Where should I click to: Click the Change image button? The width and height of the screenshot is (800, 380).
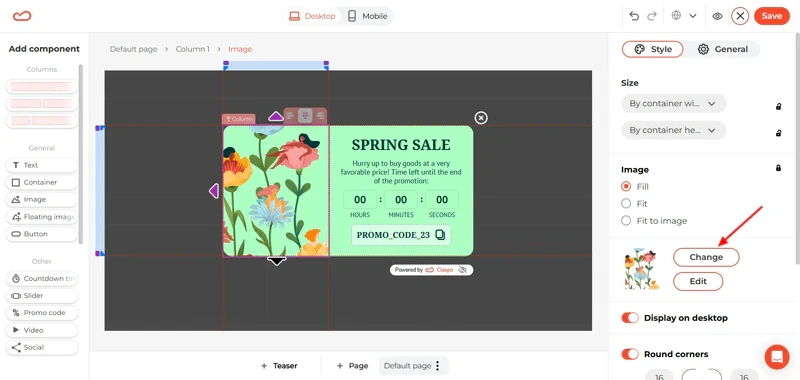tap(706, 257)
